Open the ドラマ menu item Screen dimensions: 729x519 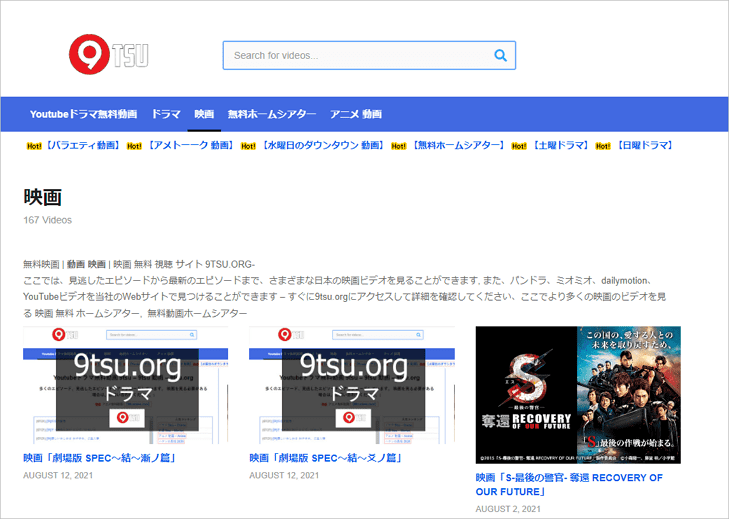(x=166, y=114)
